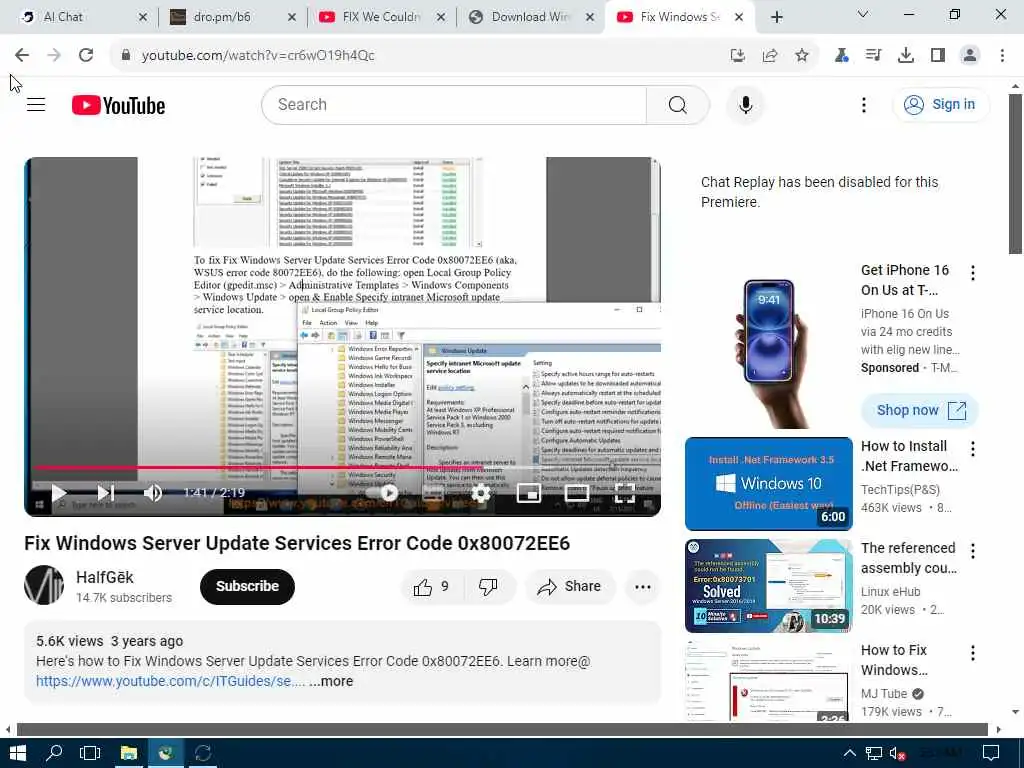The width and height of the screenshot is (1024, 768).
Task: Open YouTube settings three-dot menu near Sign in
Action: (x=863, y=104)
